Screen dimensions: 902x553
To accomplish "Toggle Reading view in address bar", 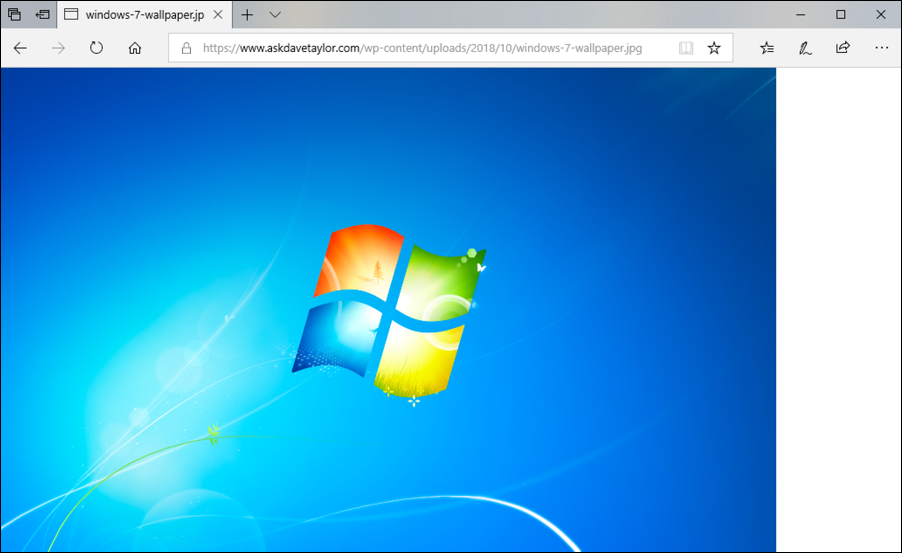I will click(685, 48).
